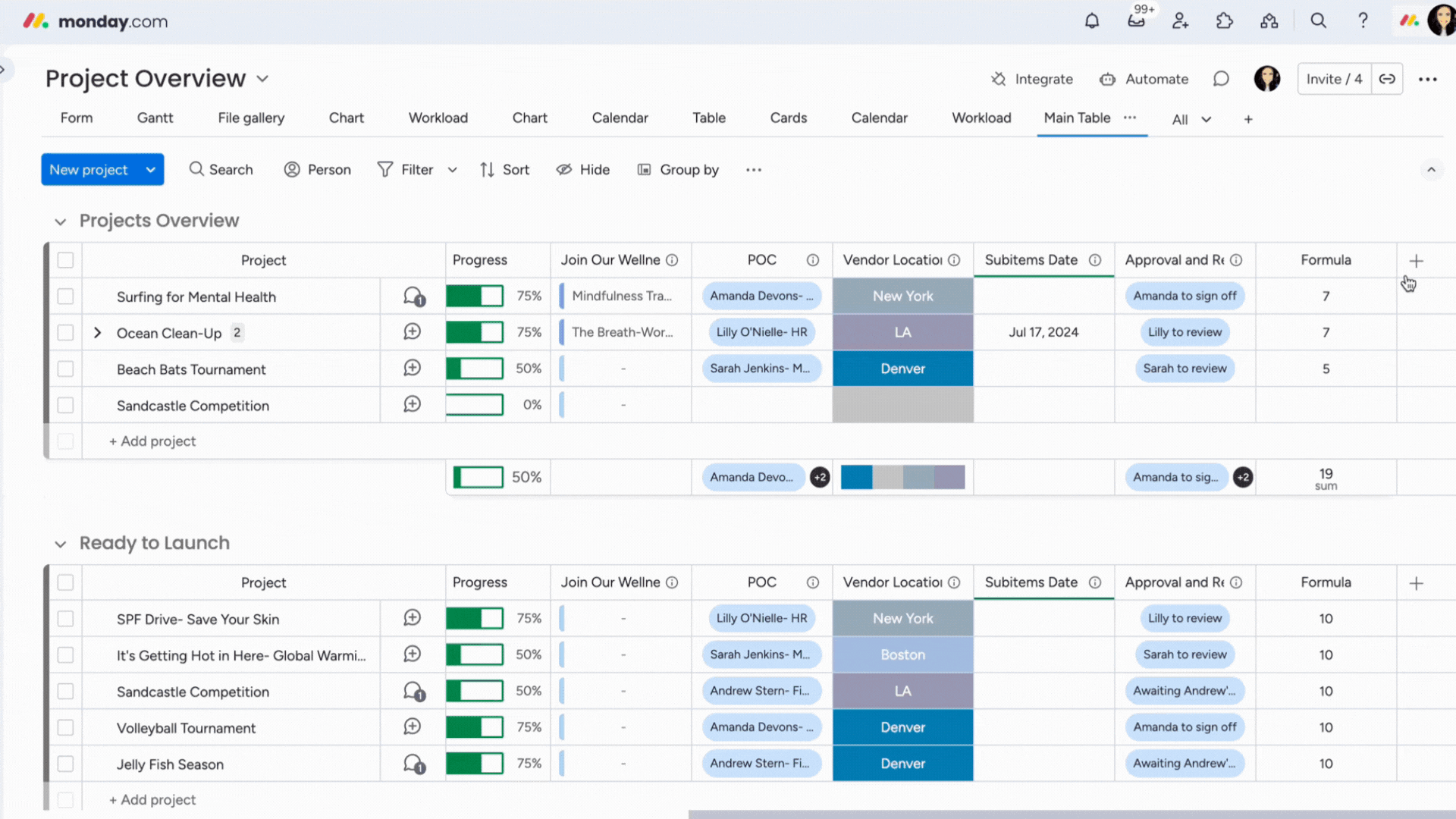Check the Volleyball Tournament row
This screenshot has width=1456, height=819.
pyautogui.click(x=65, y=728)
